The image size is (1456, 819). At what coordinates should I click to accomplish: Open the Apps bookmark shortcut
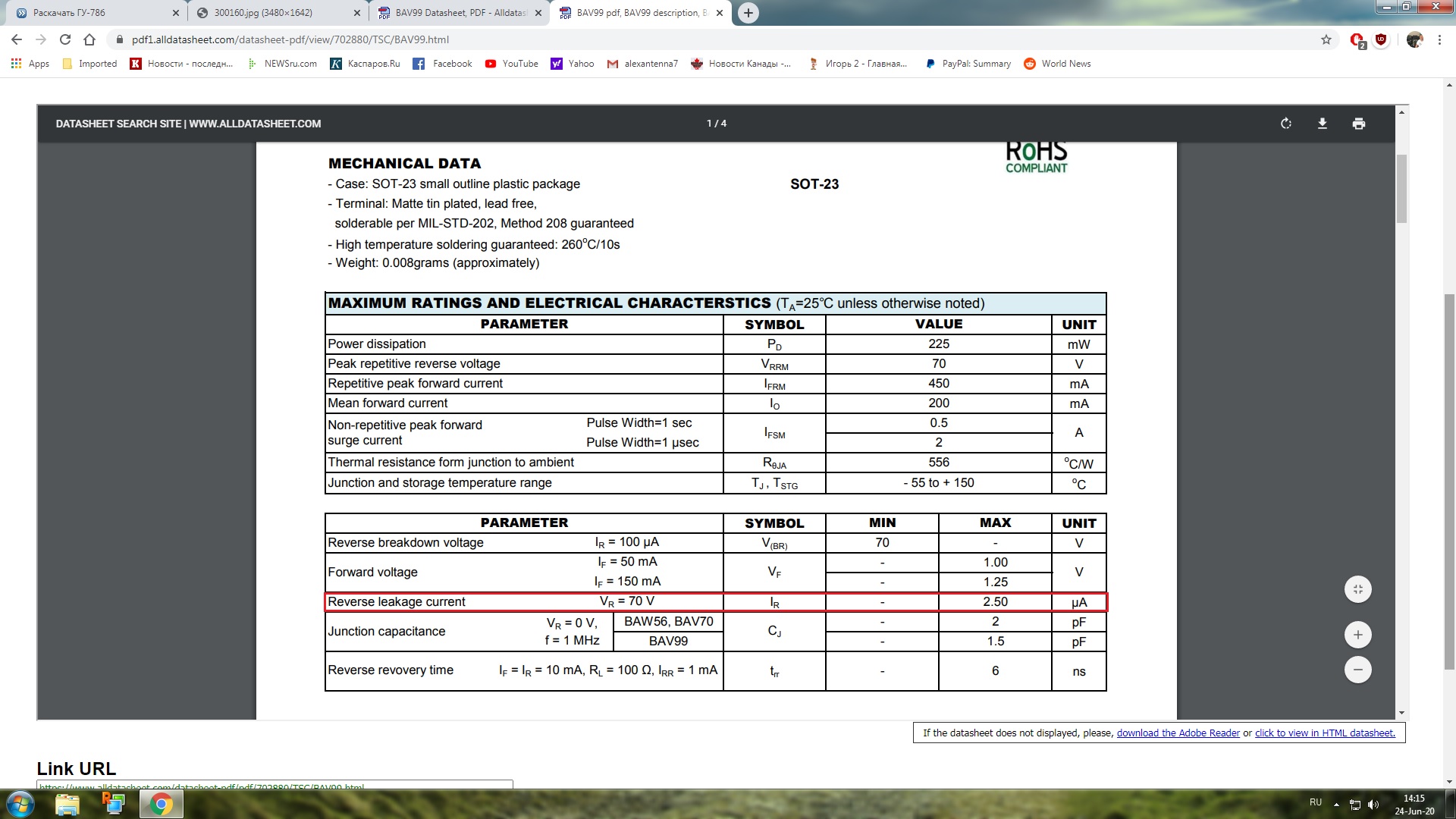(x=30, y=64)
